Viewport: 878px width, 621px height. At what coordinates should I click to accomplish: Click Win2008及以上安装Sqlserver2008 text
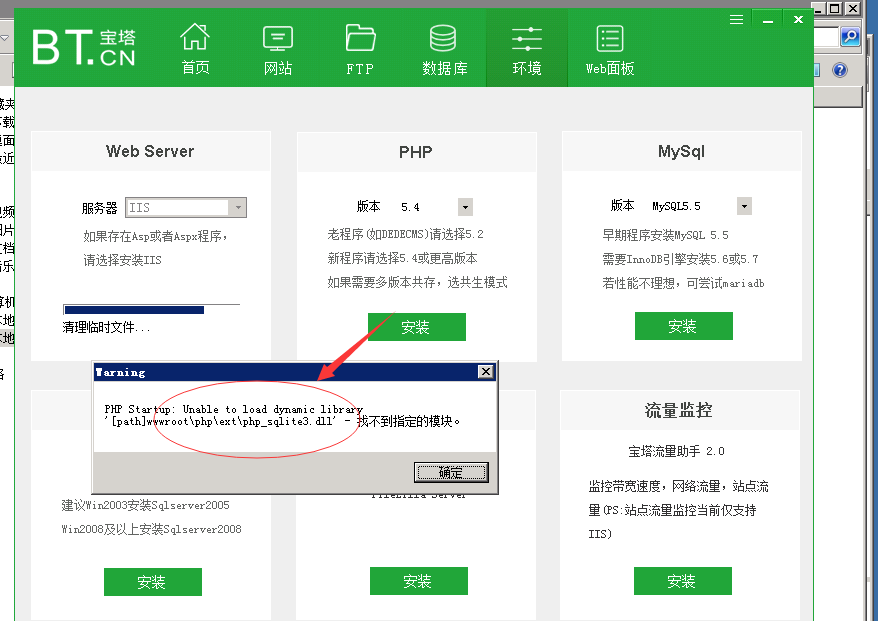151,529
